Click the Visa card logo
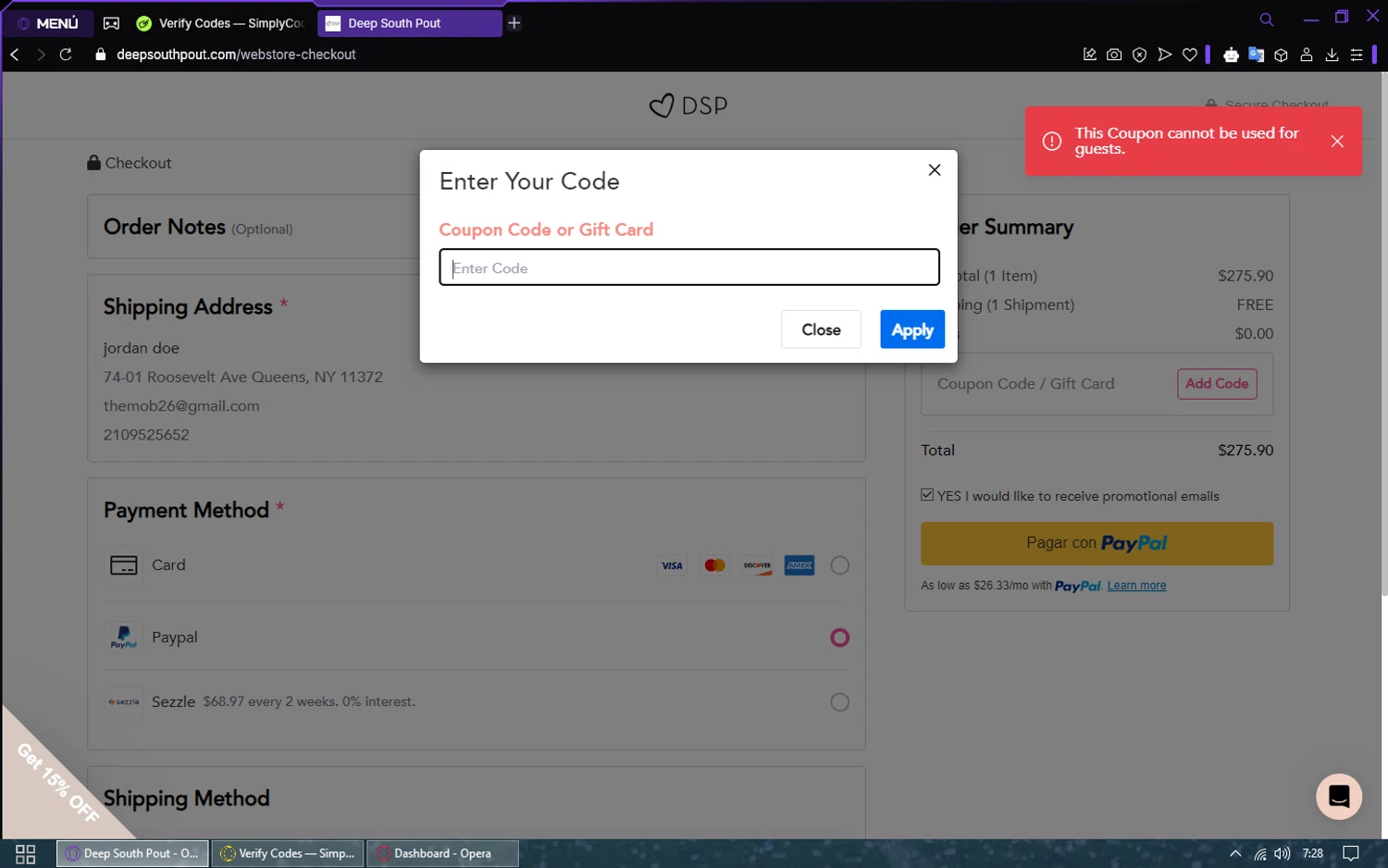This screenshot has height=868, width=1388. point(672,565)
